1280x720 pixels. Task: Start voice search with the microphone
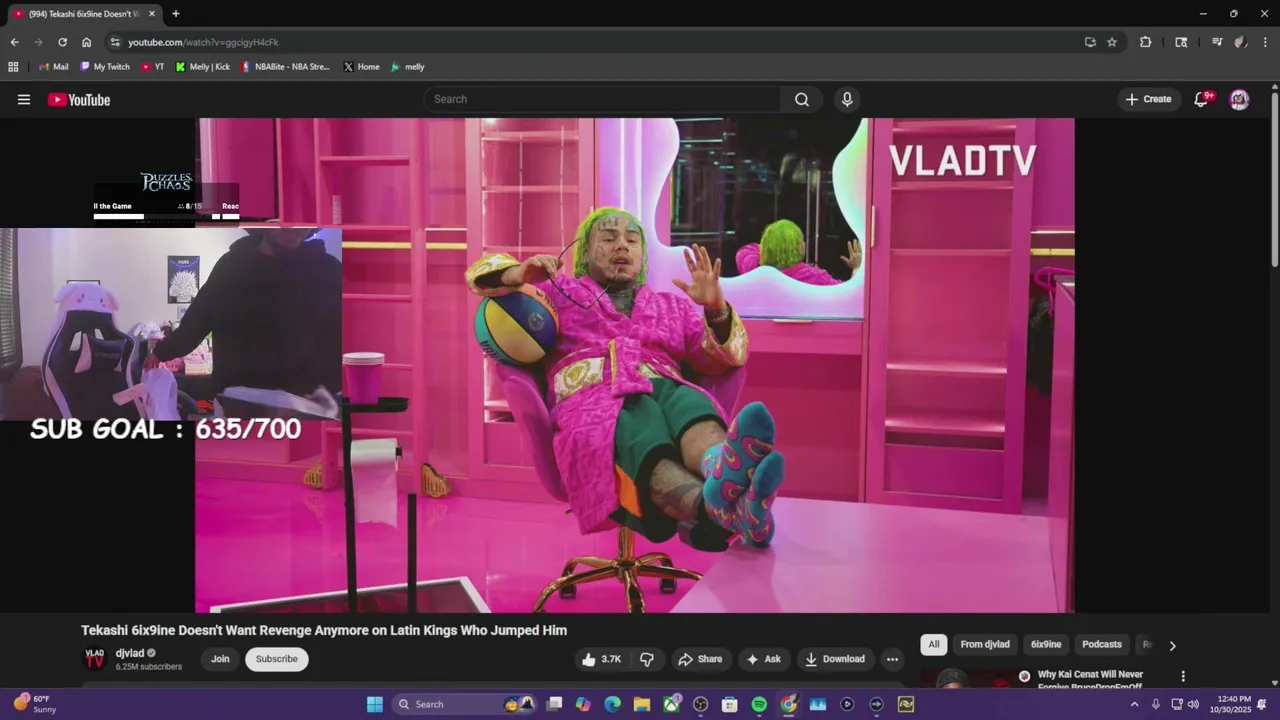pos(847,99)
